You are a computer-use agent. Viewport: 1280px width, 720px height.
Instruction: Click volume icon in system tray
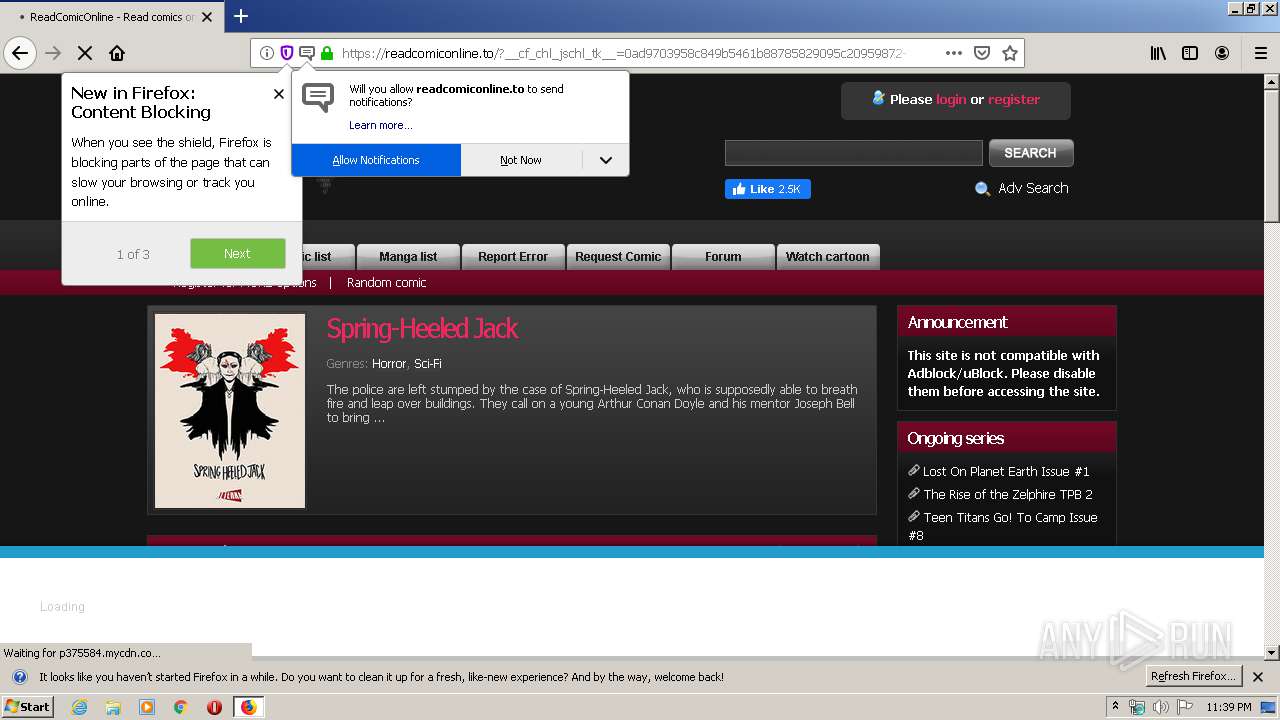(x=1161, y=707)
